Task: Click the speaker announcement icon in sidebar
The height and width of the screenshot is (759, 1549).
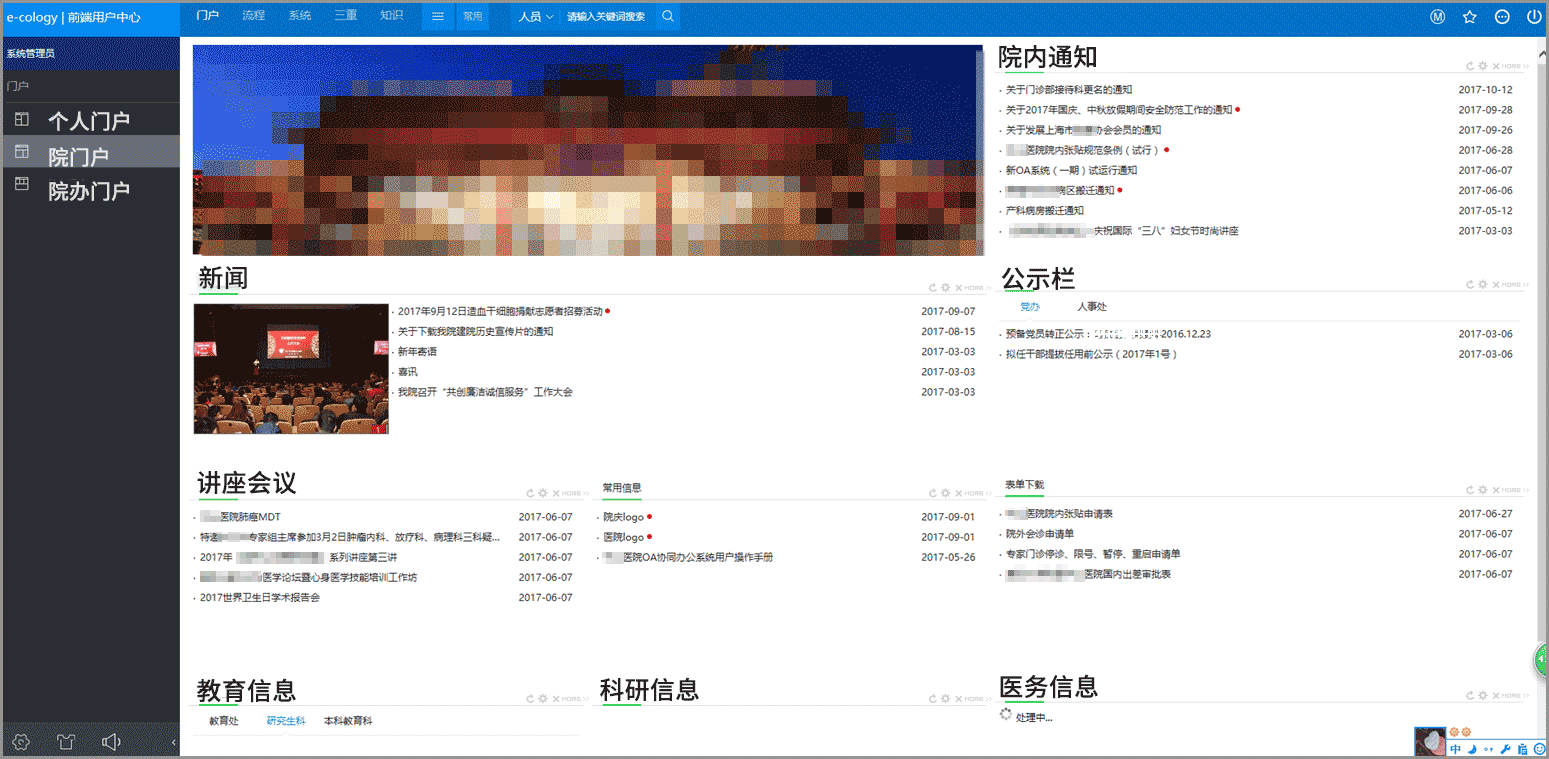Action: [x=111, y=742]
